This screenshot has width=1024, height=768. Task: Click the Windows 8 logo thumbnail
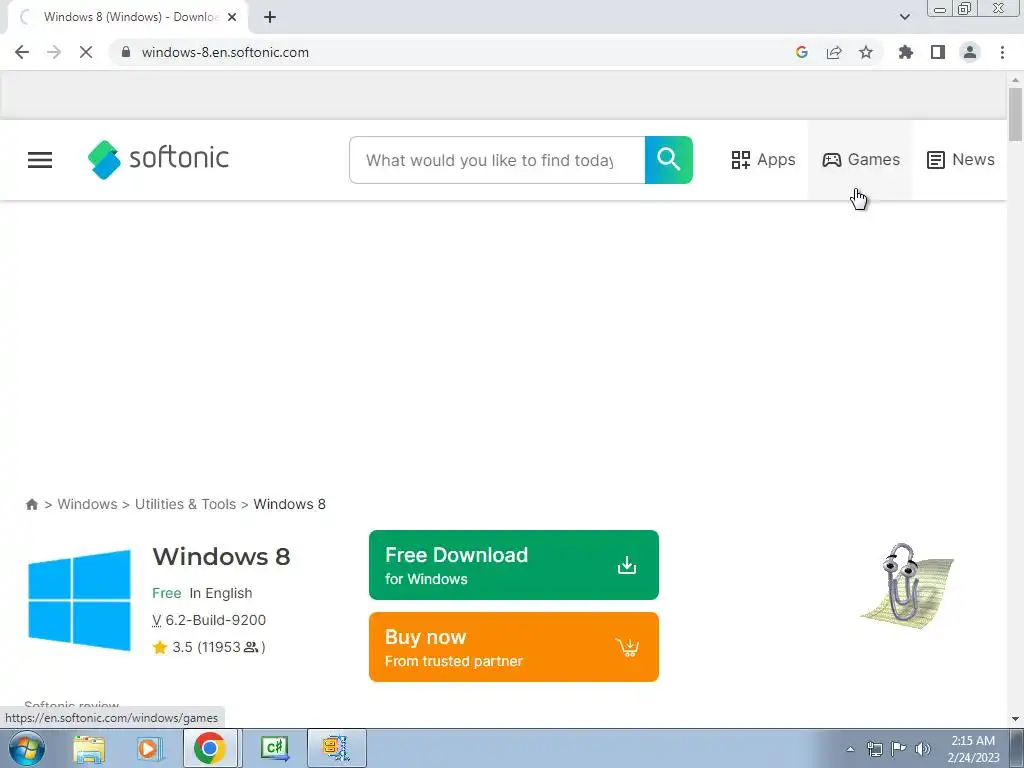pos(79,600)
